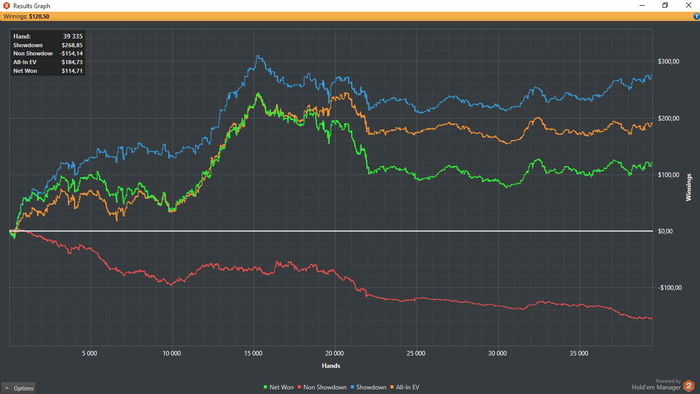
Task: Click the 20 000 hands axis label
Action: tap(334, 353)
